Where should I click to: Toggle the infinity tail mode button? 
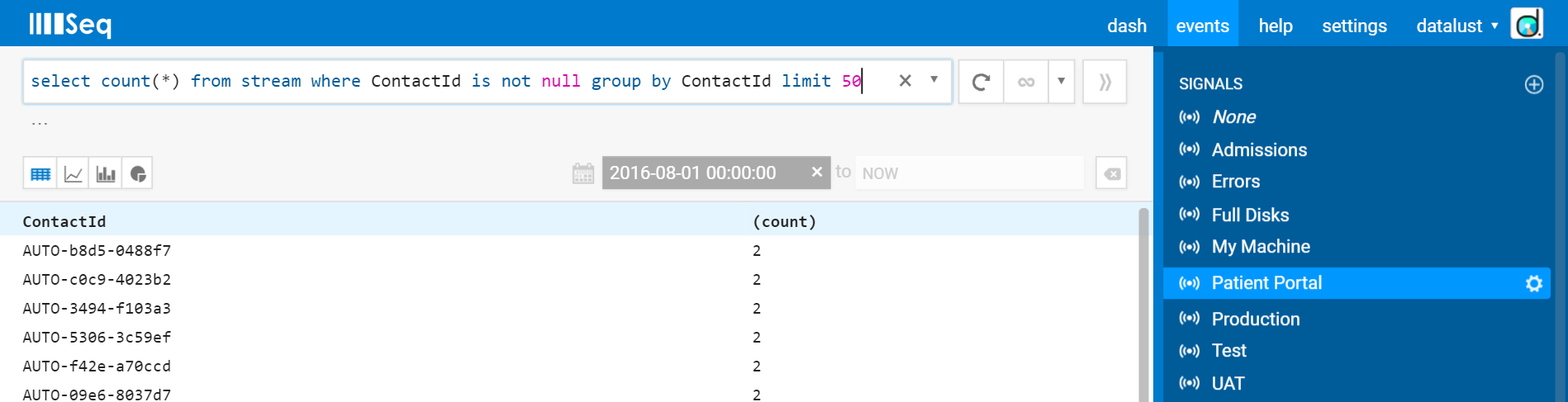(x=1026, y=82)
